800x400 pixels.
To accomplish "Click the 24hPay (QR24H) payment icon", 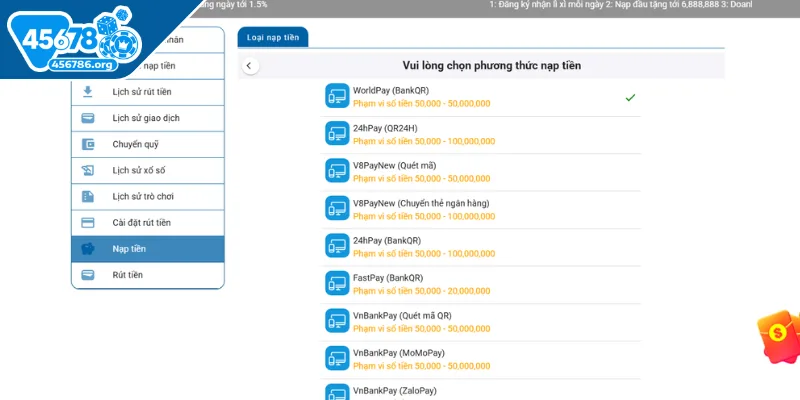I will 337,134.
